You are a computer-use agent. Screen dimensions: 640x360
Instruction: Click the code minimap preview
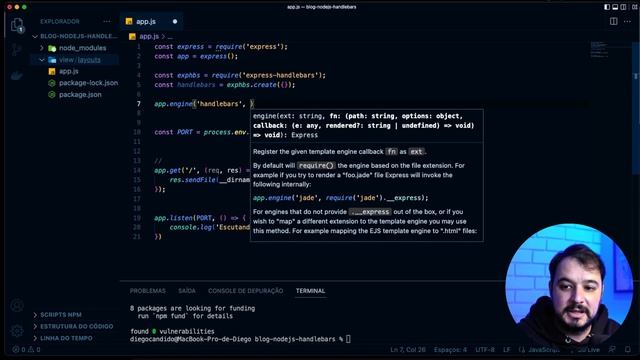(x=599, y=49)
